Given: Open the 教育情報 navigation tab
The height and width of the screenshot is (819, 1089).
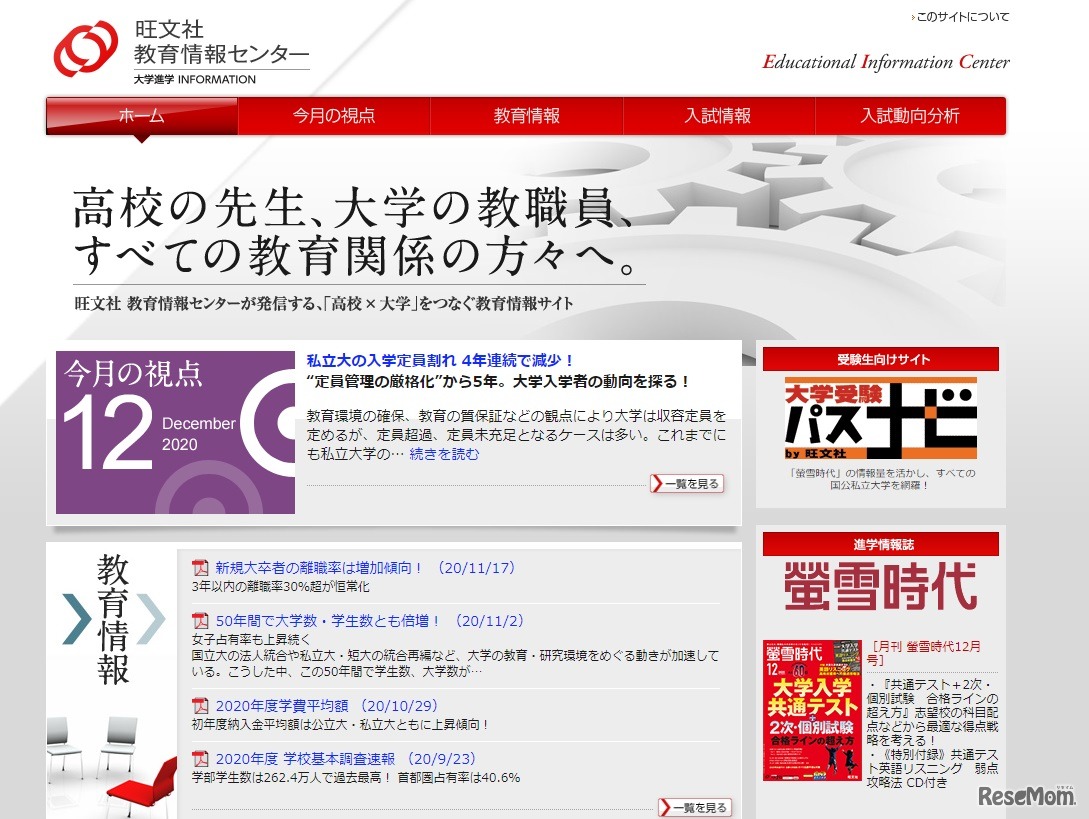Looking at the screenshot, I should [526, 115].
